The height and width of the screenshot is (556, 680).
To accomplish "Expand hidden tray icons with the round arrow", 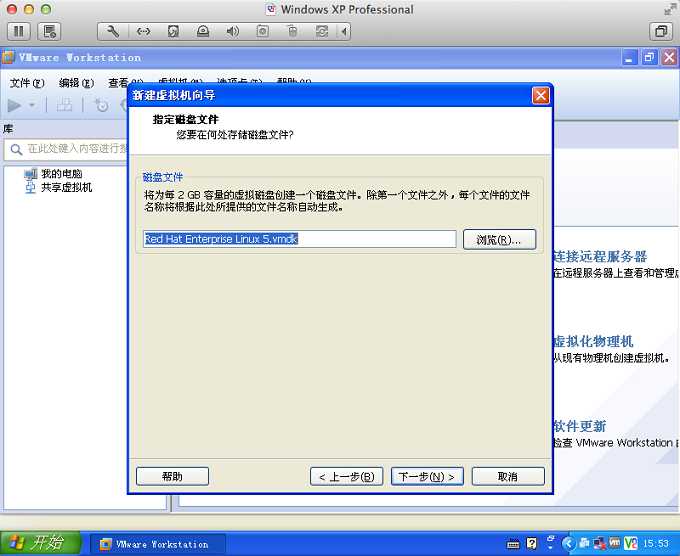I will pyautogui.click(x=569, y=543).
